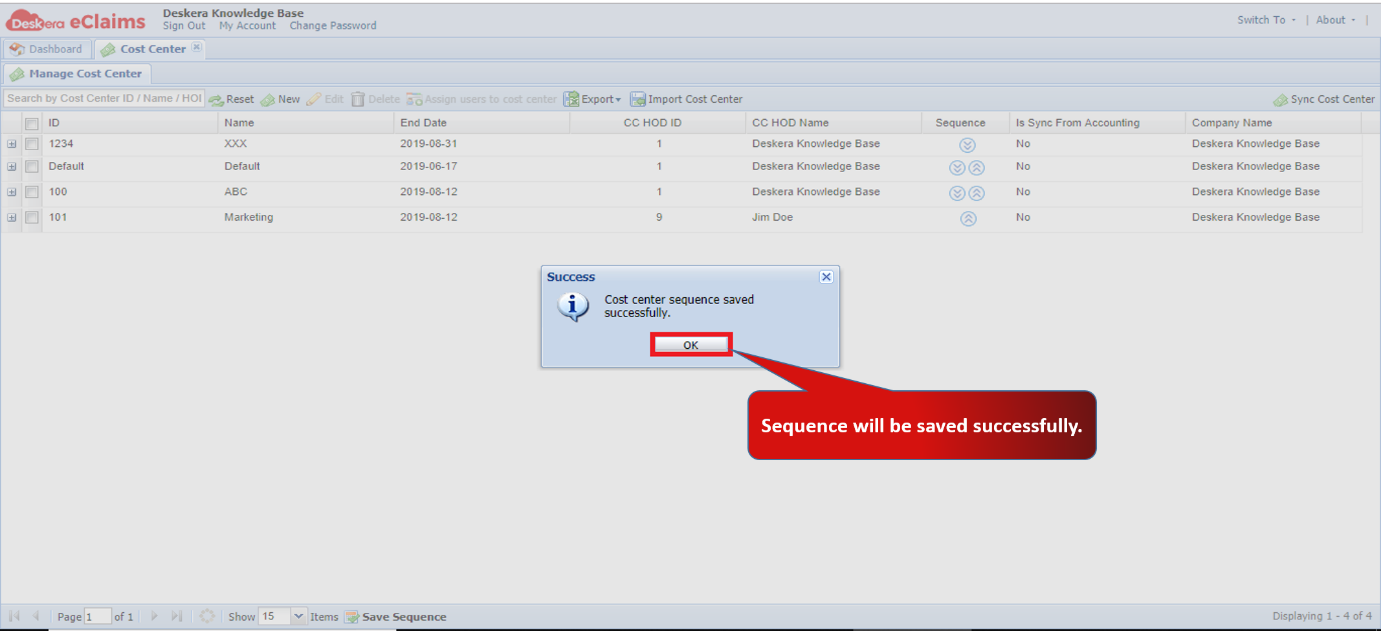Switch to the Dashboard tab
This screenshot has height=631, width=1381.
pyautogui.click(x=46, y=49)
